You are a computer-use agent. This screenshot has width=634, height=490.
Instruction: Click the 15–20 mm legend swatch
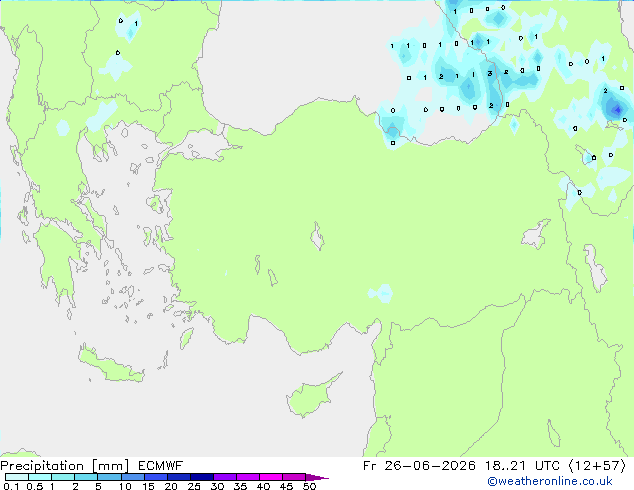(x=156, y=477)
